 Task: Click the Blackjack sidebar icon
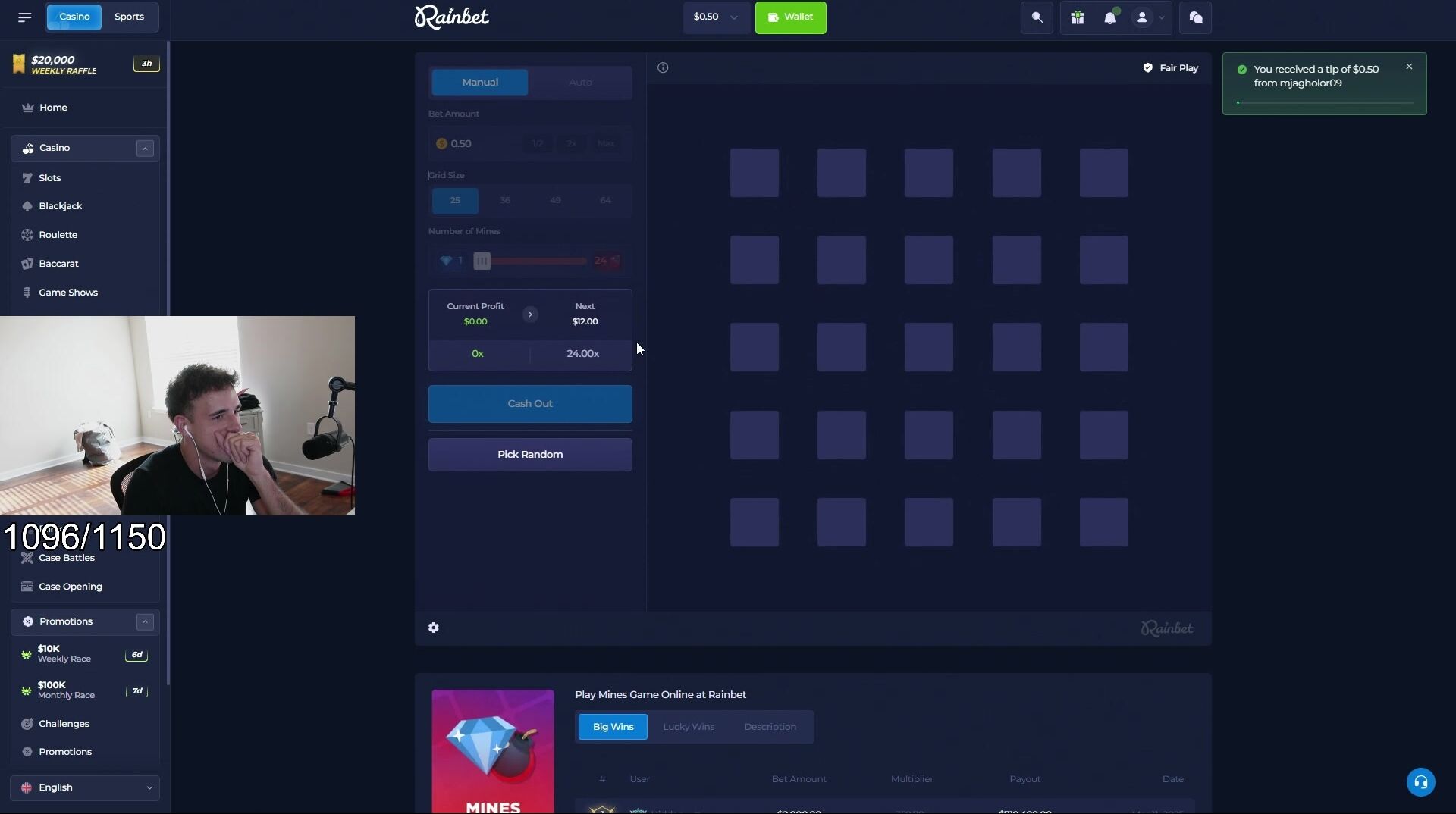coord(27,206)
